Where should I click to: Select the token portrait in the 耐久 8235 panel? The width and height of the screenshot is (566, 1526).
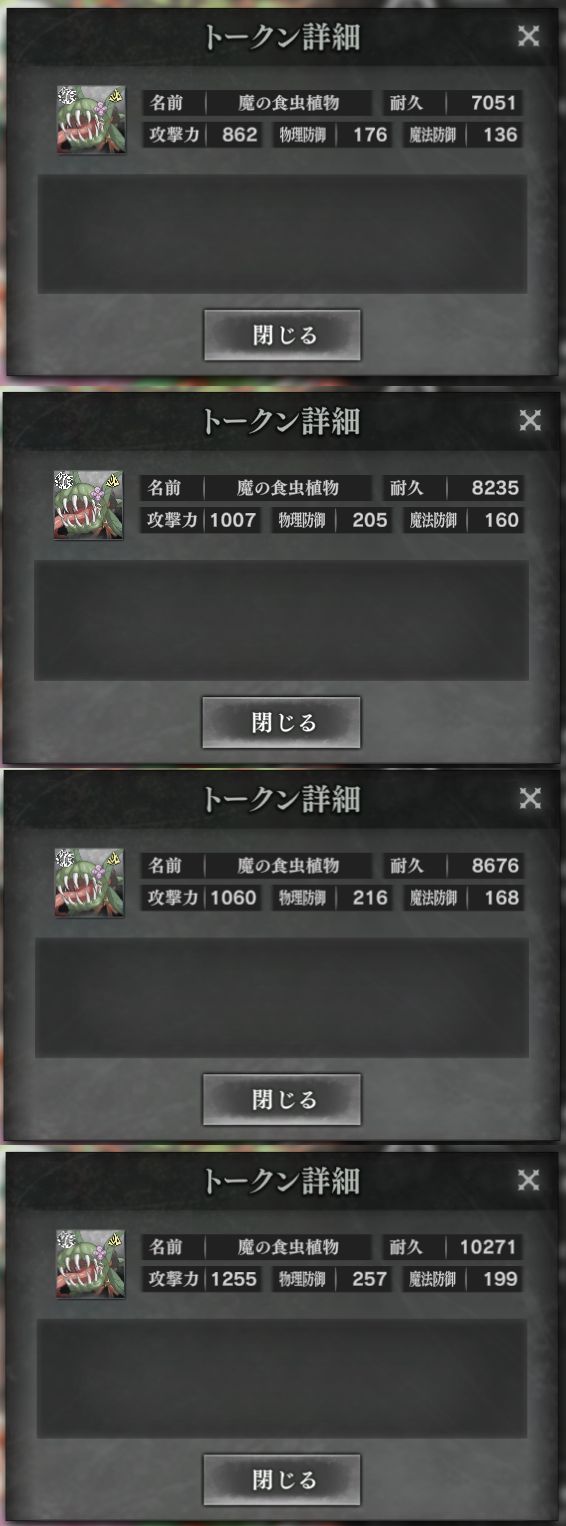(88, 505)
